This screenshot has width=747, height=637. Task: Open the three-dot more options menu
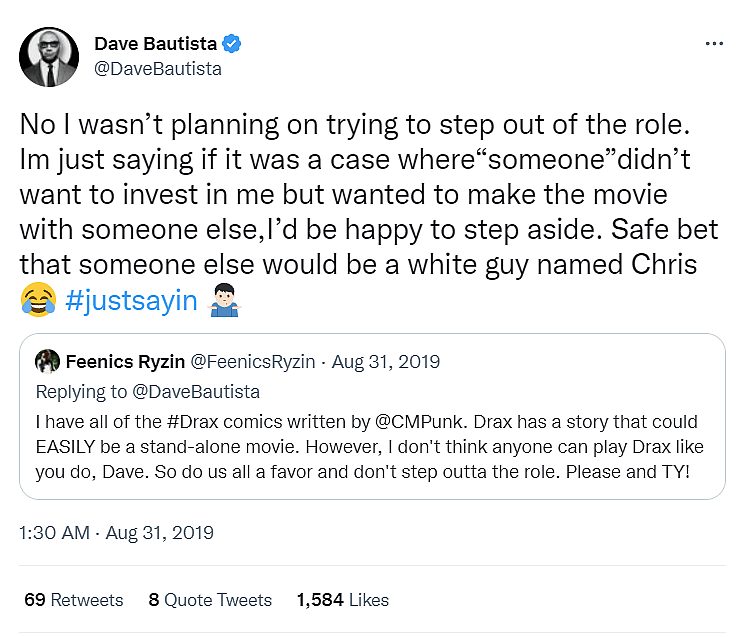pyautogui.click(x=714, y=44)
